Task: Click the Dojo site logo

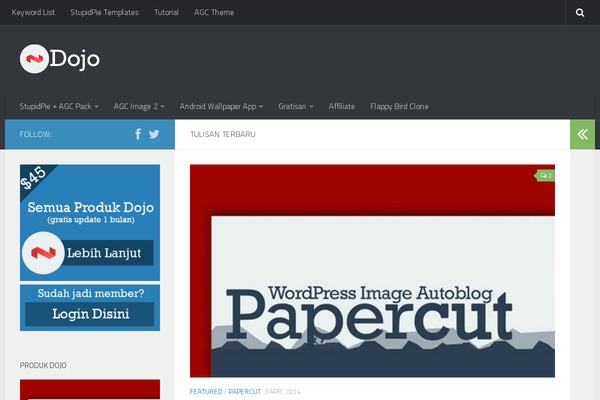Action: click(60, 59)
